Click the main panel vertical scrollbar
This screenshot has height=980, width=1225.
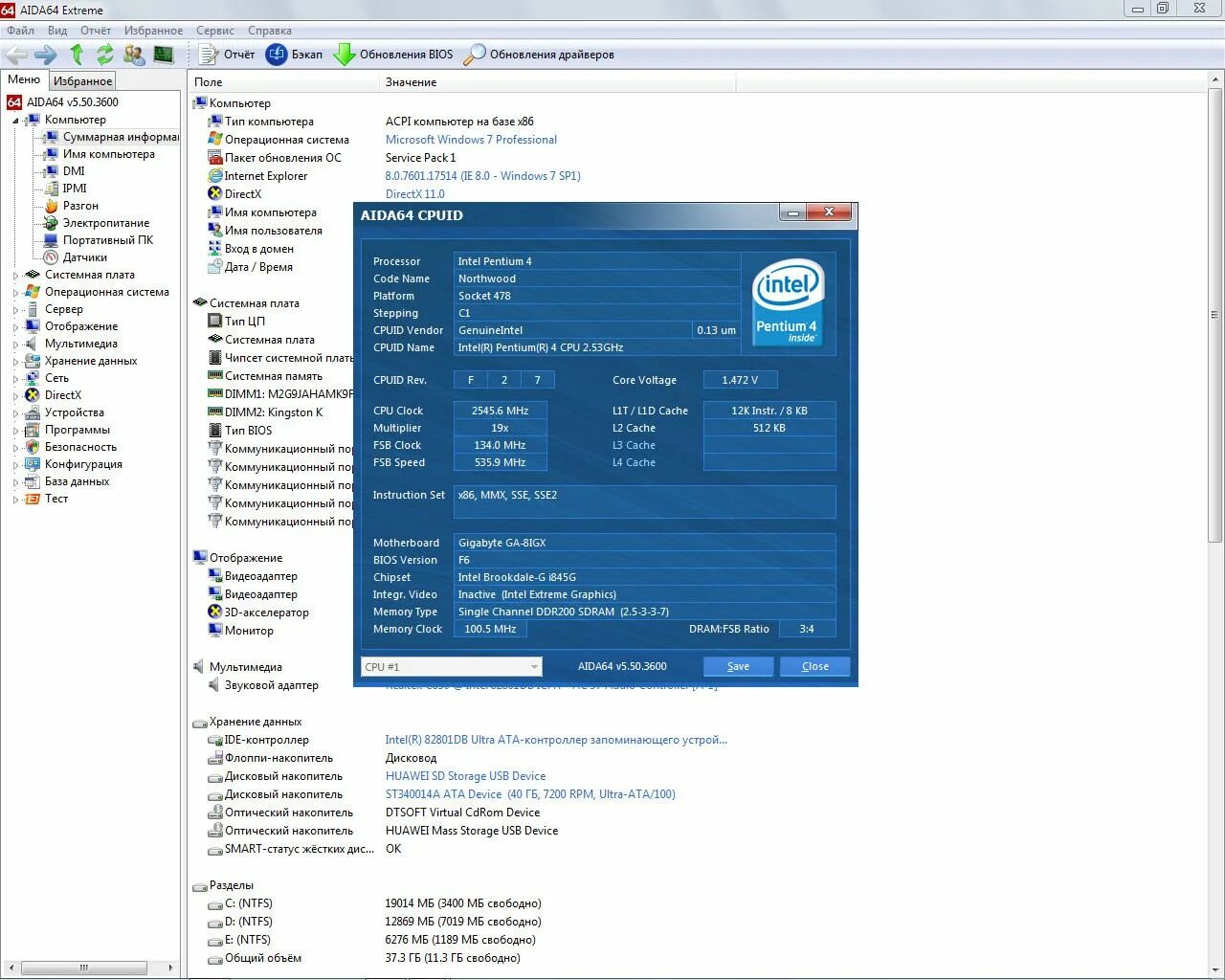1215,316
